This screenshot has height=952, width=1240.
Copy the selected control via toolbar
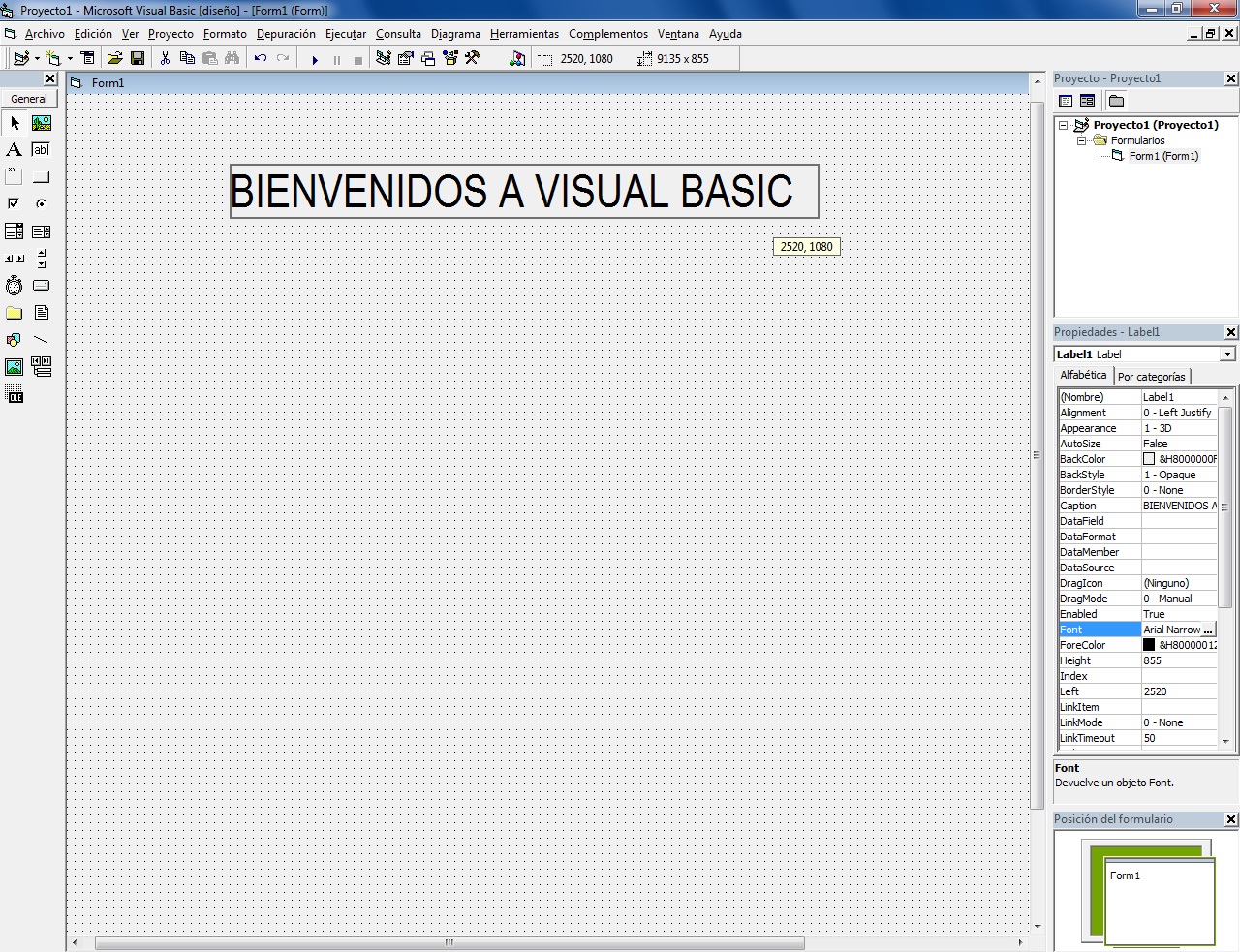187,59
